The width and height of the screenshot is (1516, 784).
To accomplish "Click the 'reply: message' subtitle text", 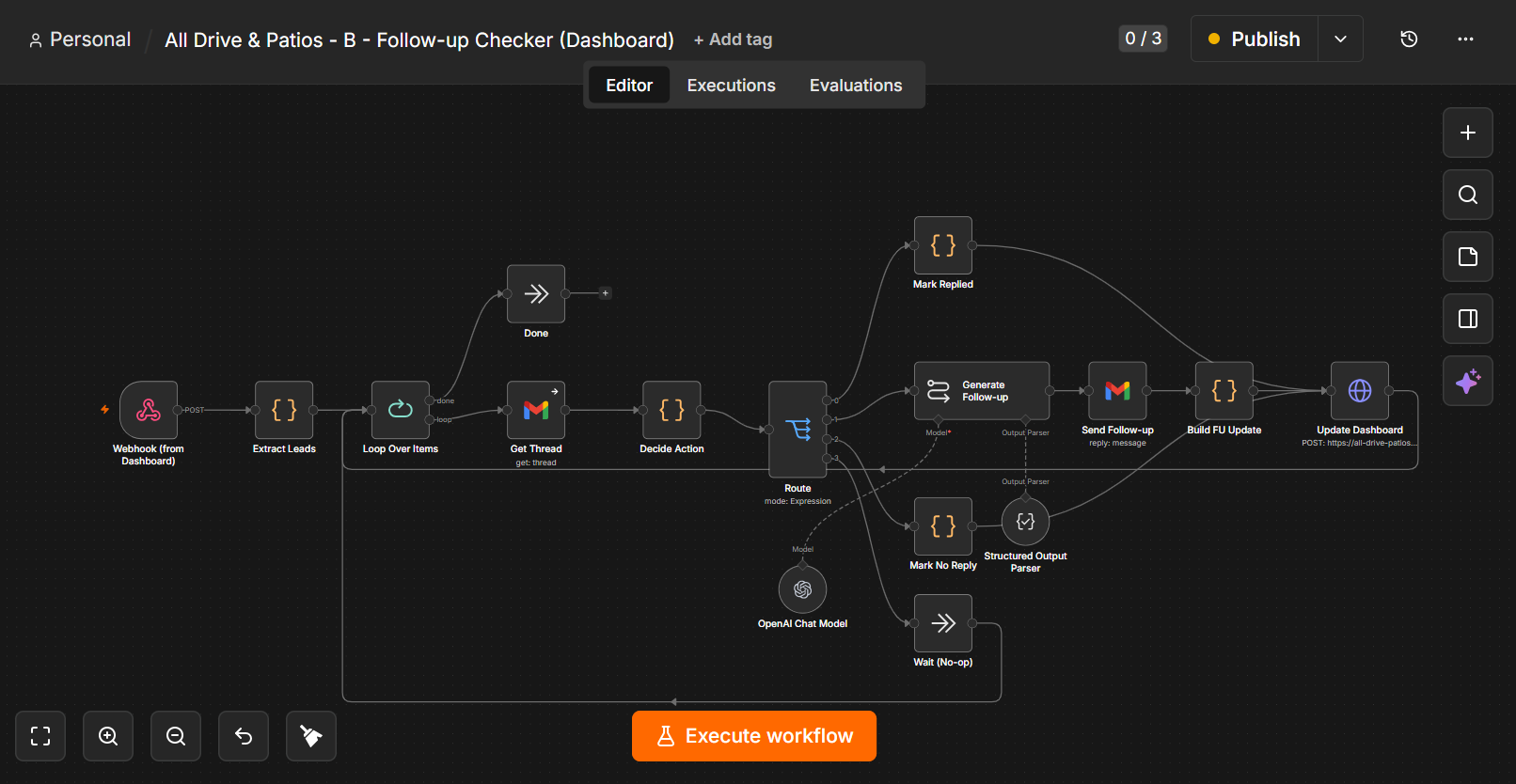I will point(1117,443).
